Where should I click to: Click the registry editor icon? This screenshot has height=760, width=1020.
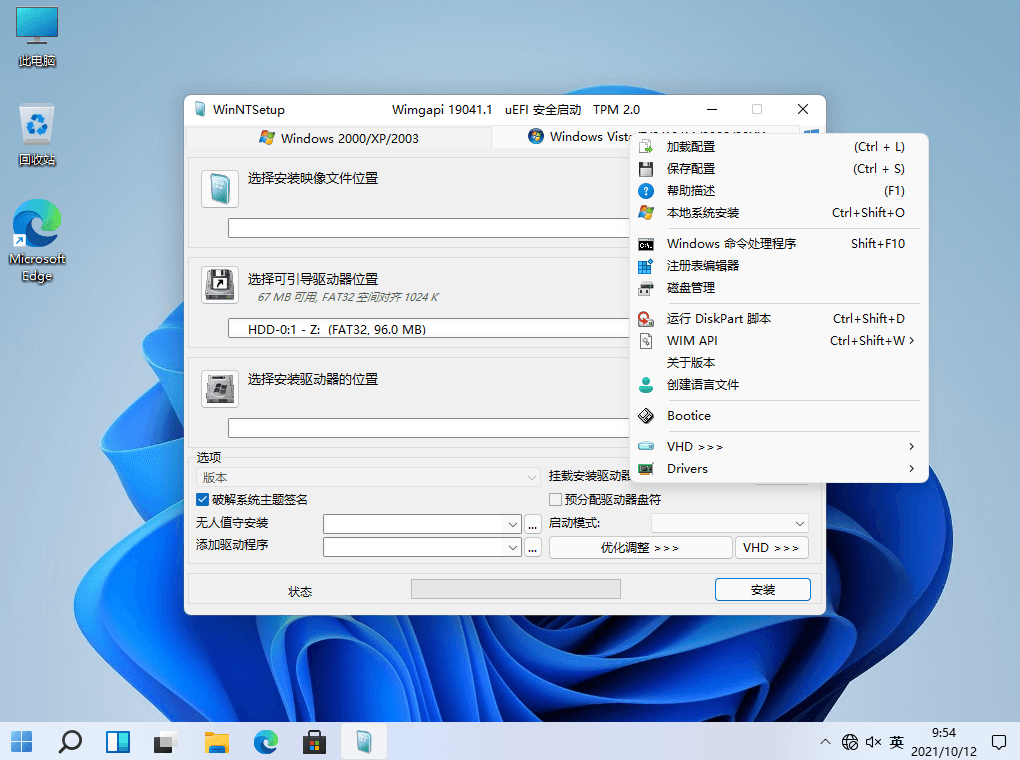point(646,266)
